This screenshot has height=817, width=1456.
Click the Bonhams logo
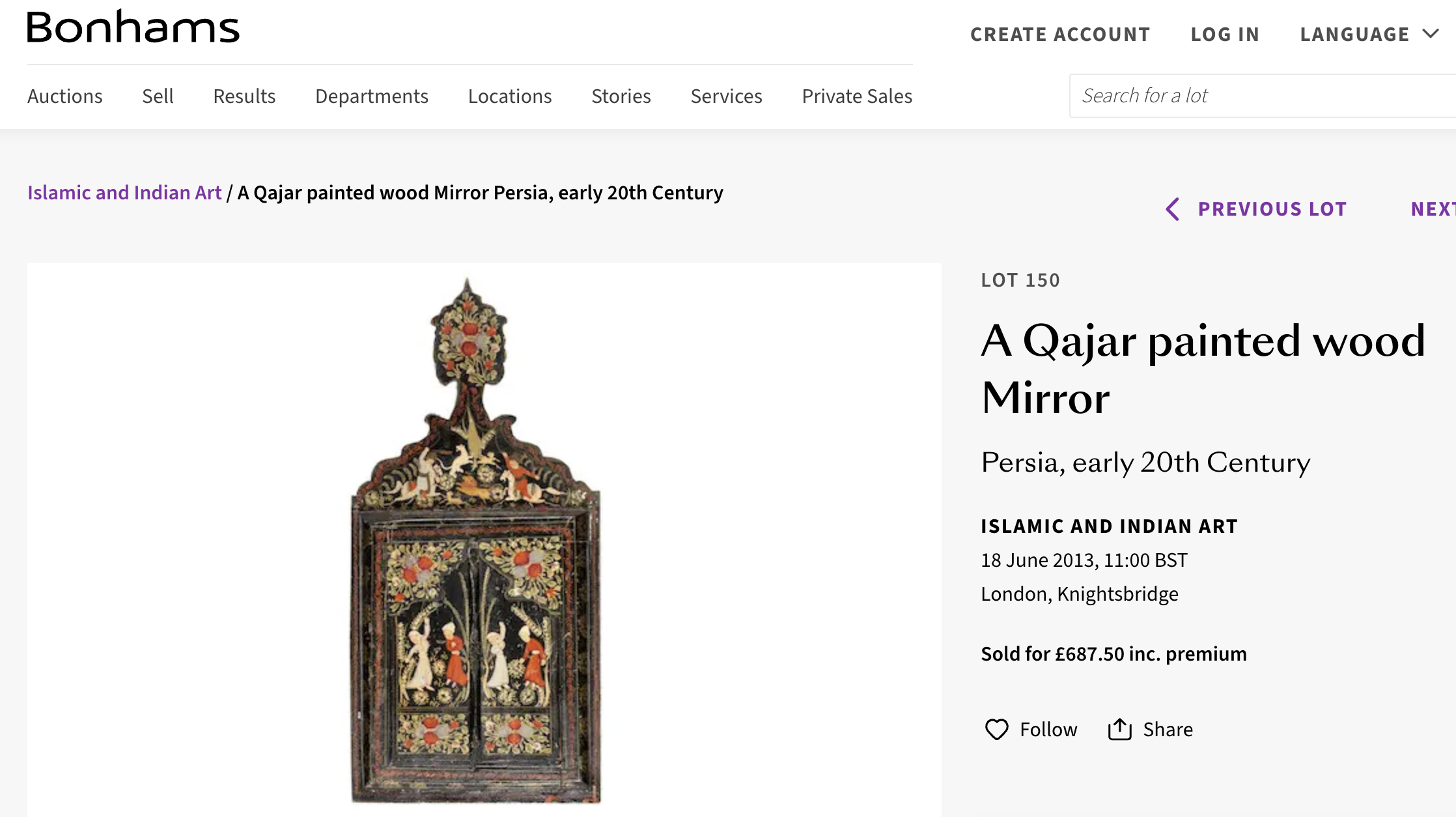[133, 27]
